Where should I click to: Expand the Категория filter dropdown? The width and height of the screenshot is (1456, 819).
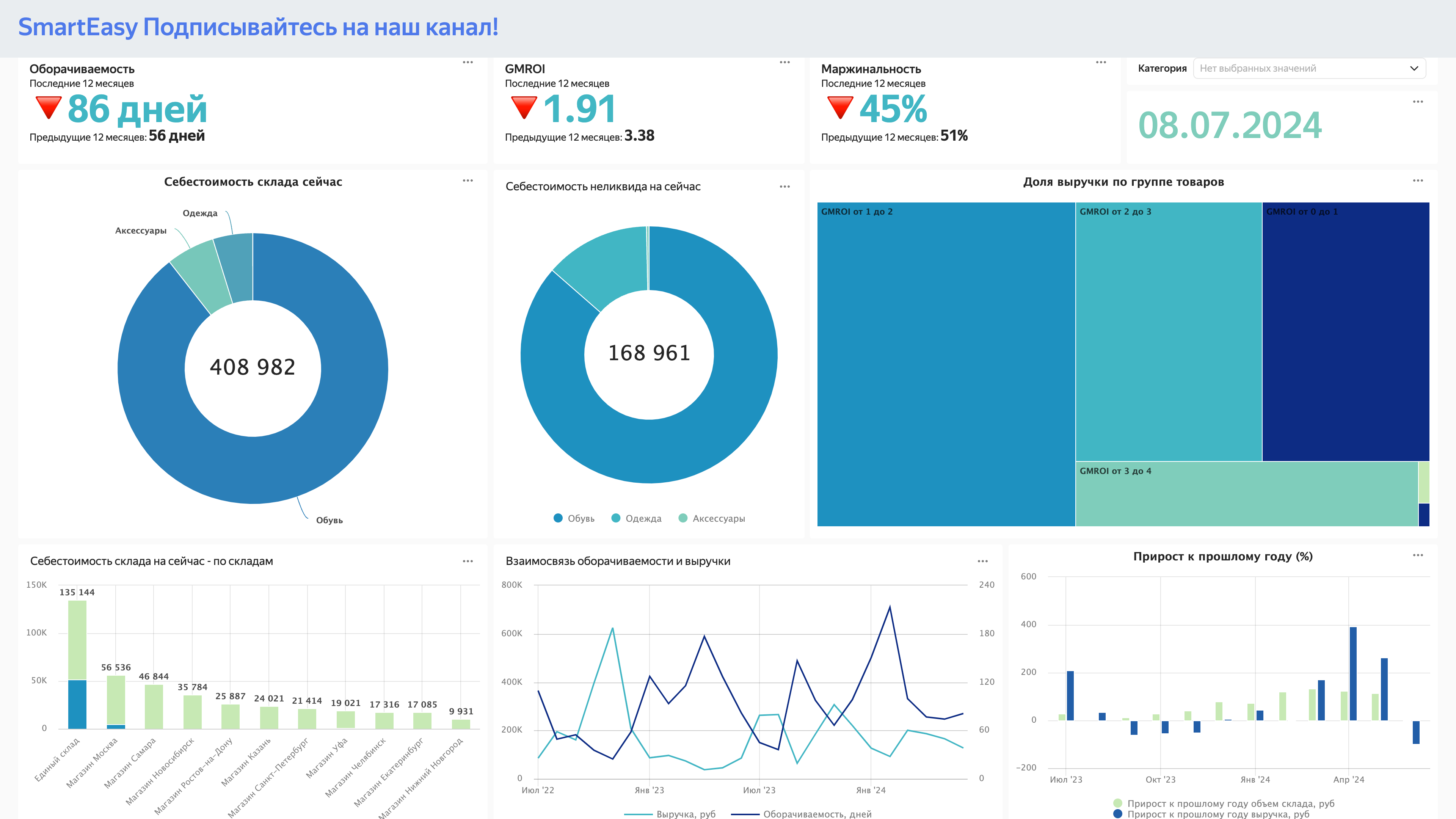coord(1300,68)
